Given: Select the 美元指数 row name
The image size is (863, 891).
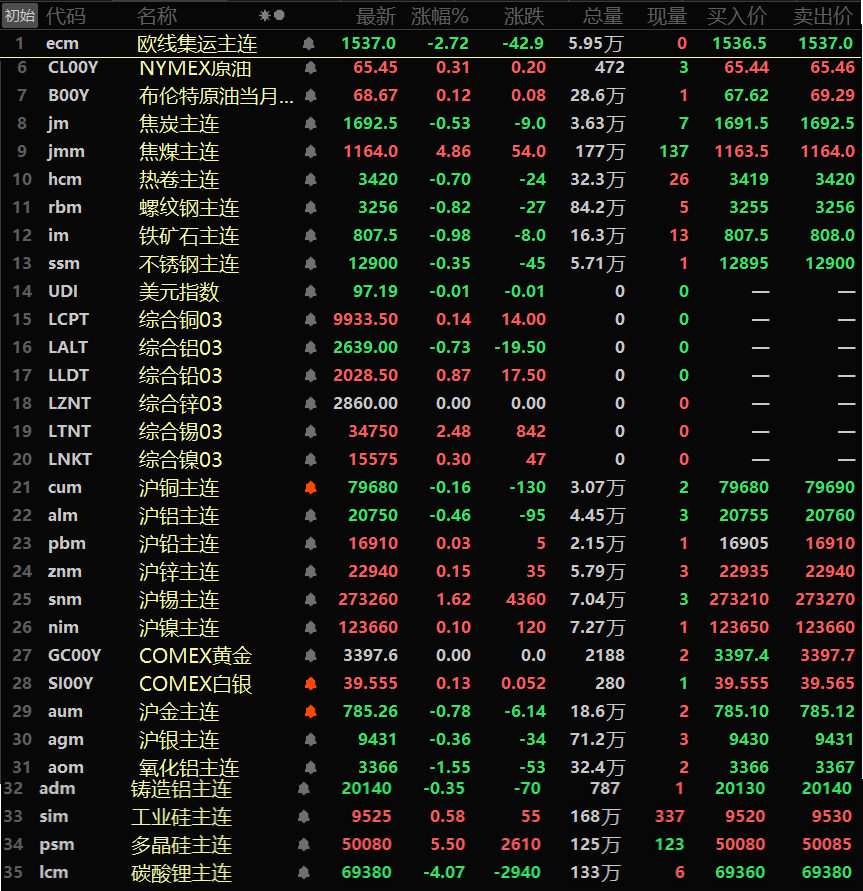Looking at the screenshot, I should pyautogui.click(x=179, y=292).
